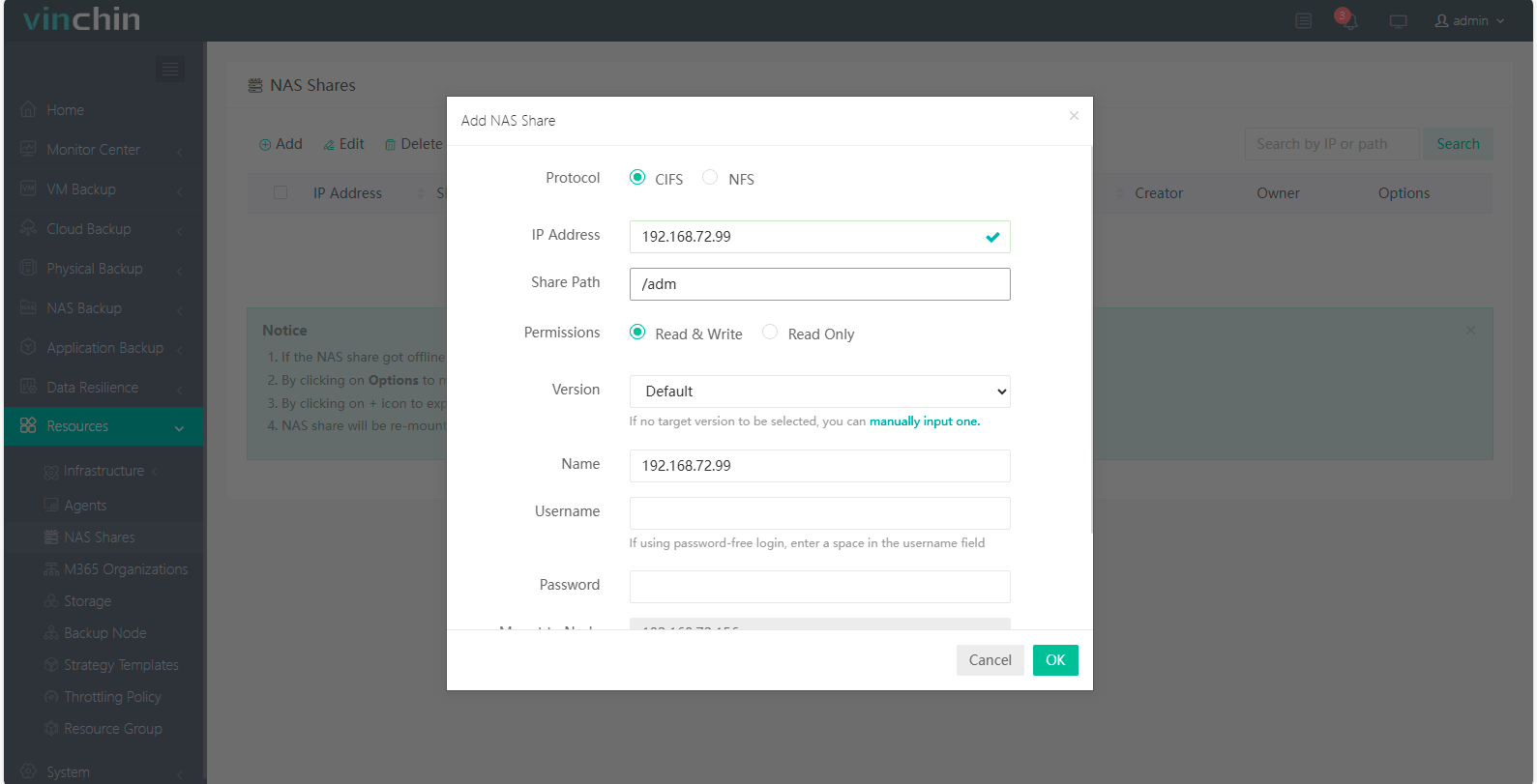Expand System menu
The image size is (1537, 784).
click(102, 771)
